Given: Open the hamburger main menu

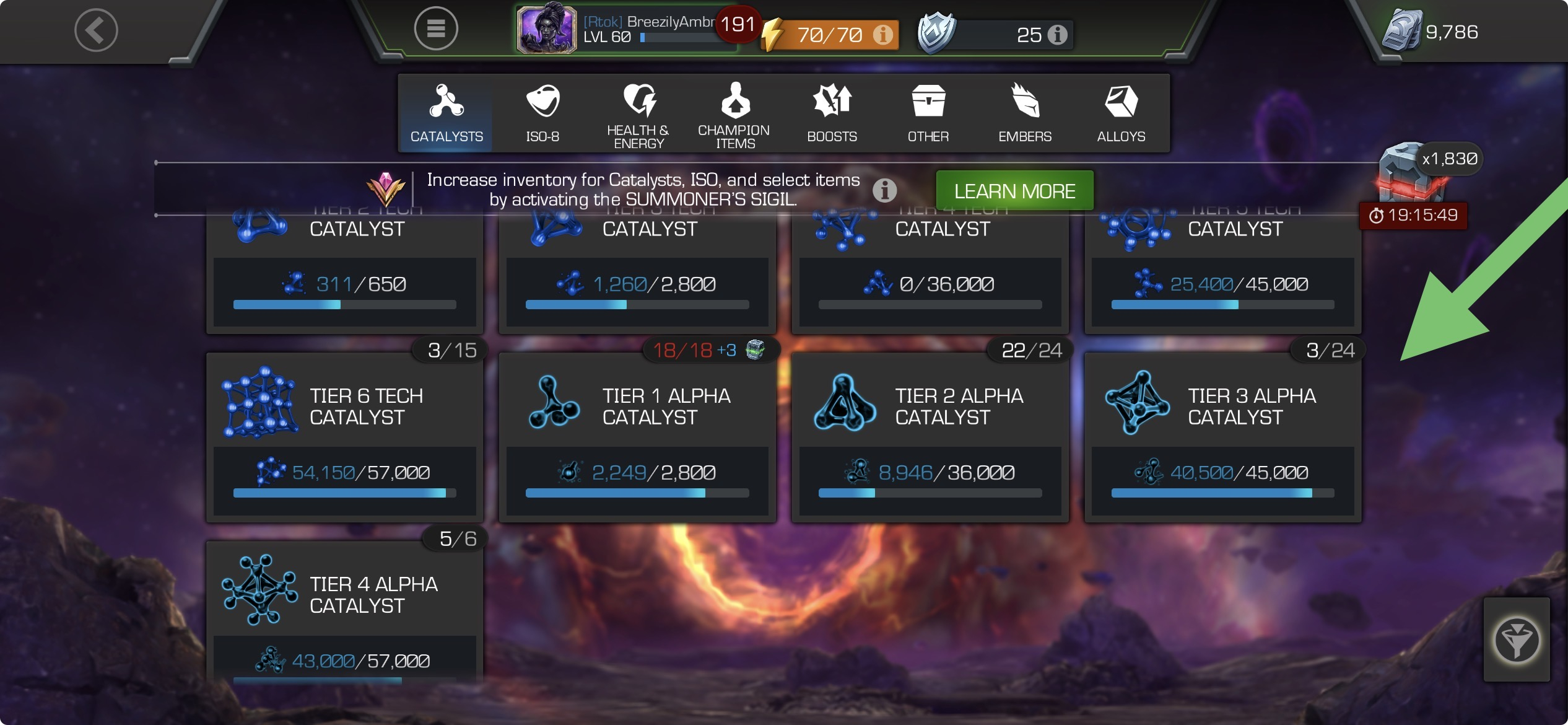Looking at the screenshot, I should [436, 29].
